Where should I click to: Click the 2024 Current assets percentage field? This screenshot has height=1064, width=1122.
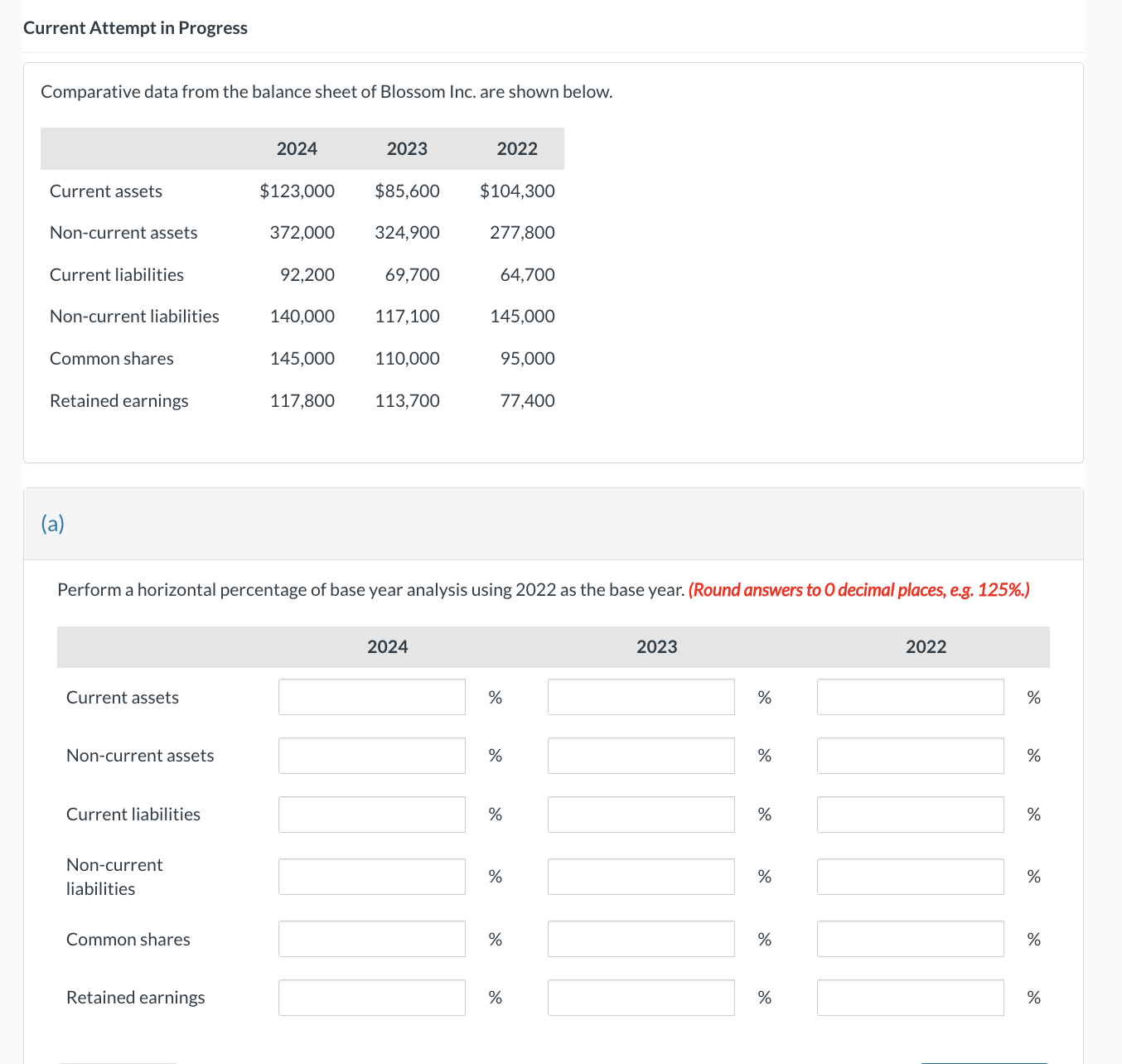pos(371,697)
